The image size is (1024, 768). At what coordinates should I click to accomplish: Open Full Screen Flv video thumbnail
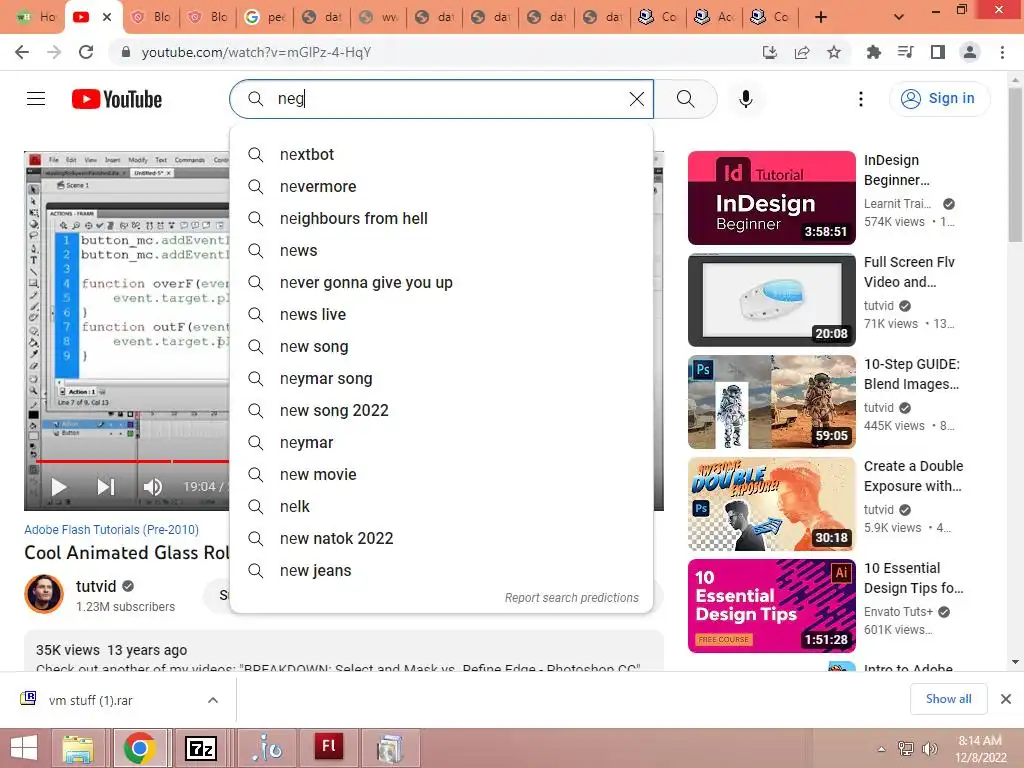[771, 300]
